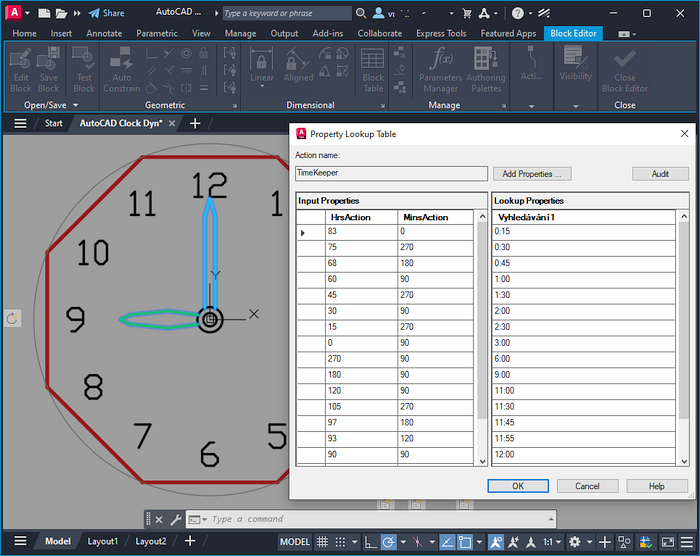Click the Workspace Switching gear icon
This screenshot has width=700, height=556.
click(575, 542)
